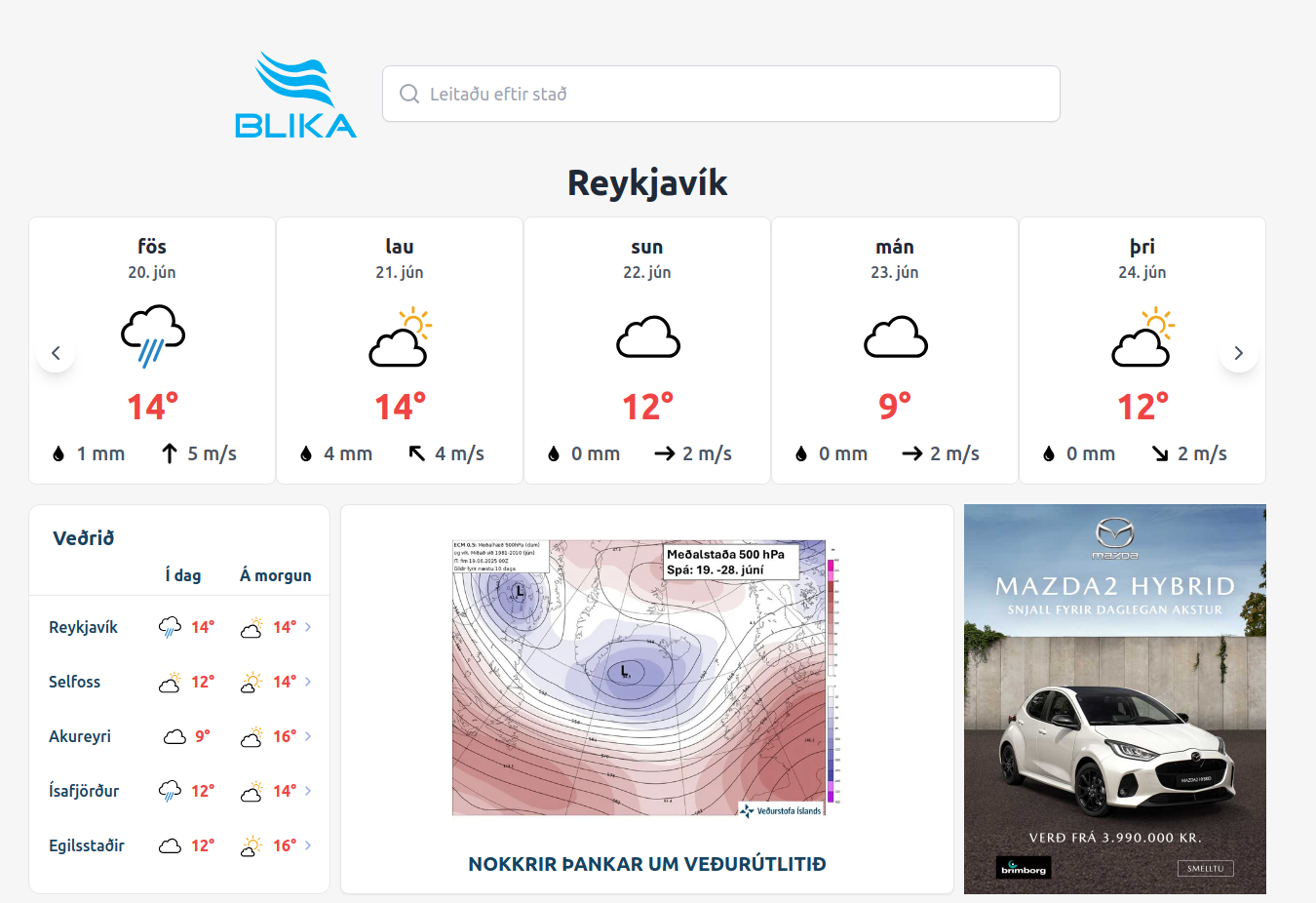Screen dimensions: 1316x903
Task: Click the precipitation droplet icon showing 4 mm
Action: (x=310, y=452)
